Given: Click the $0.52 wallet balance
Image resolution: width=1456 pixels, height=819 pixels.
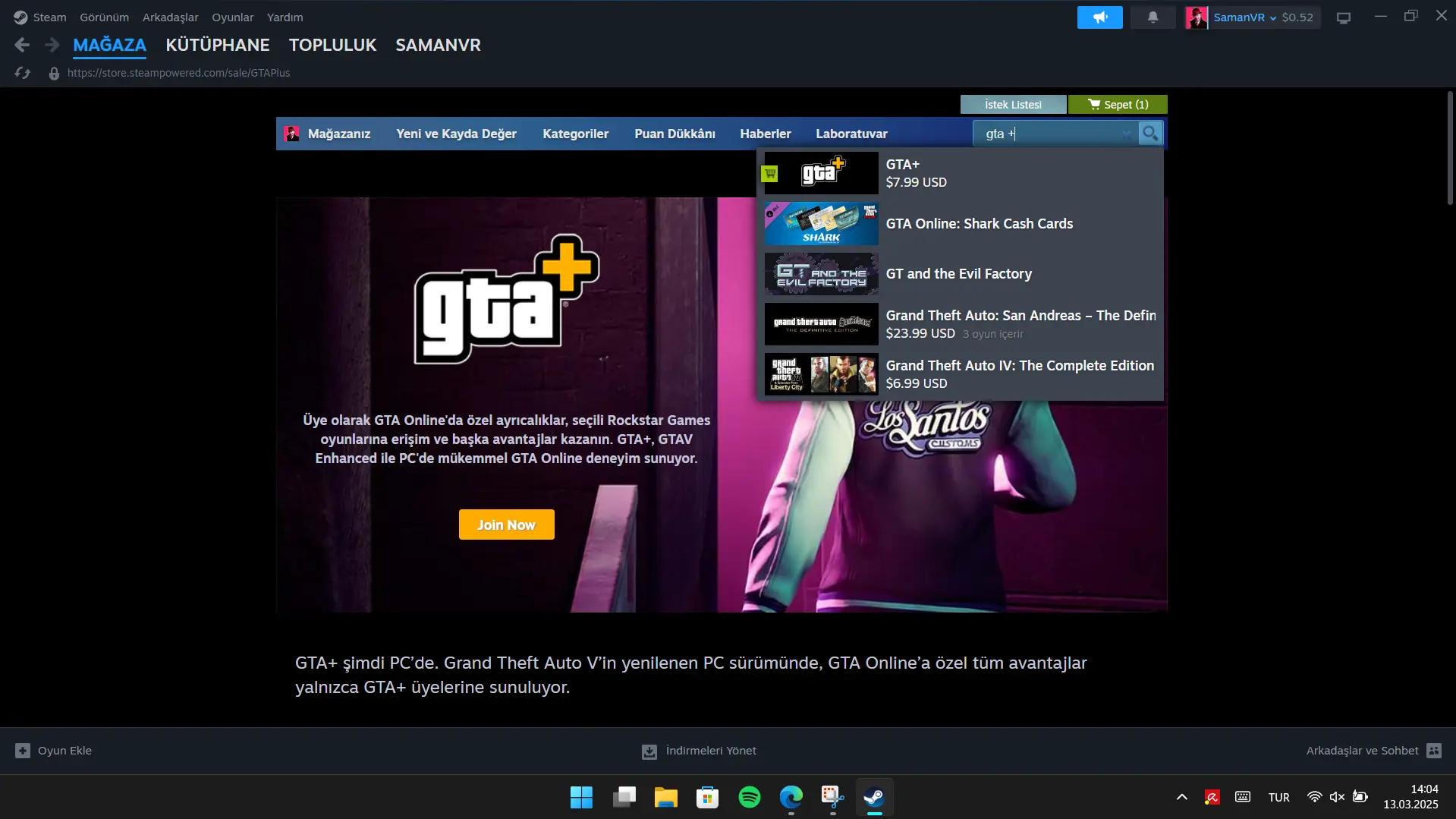Looking at the screenshot, I should pos(1297,17).
